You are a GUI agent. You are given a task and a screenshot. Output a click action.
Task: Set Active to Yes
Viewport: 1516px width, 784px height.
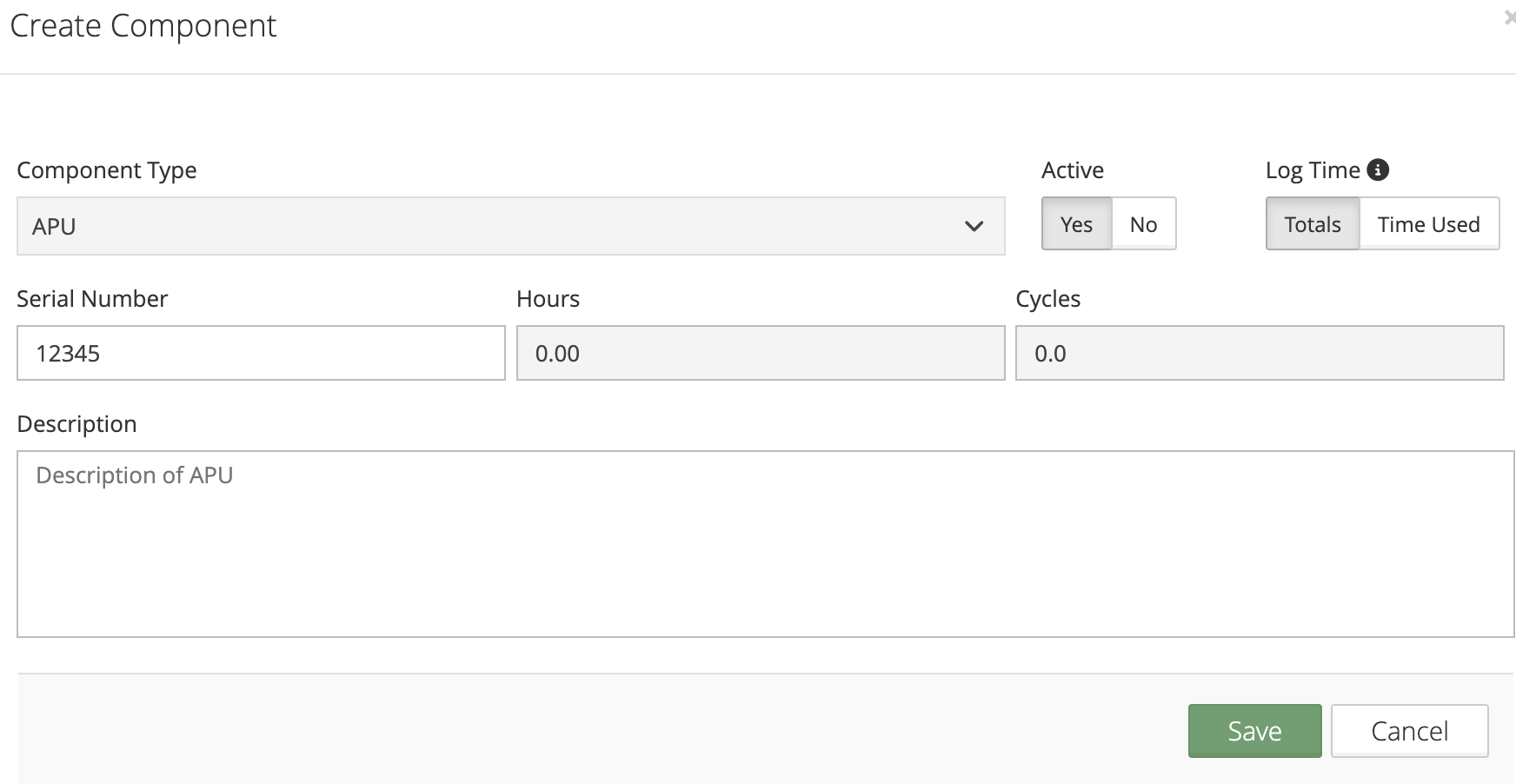click(x=1076, y=224)
